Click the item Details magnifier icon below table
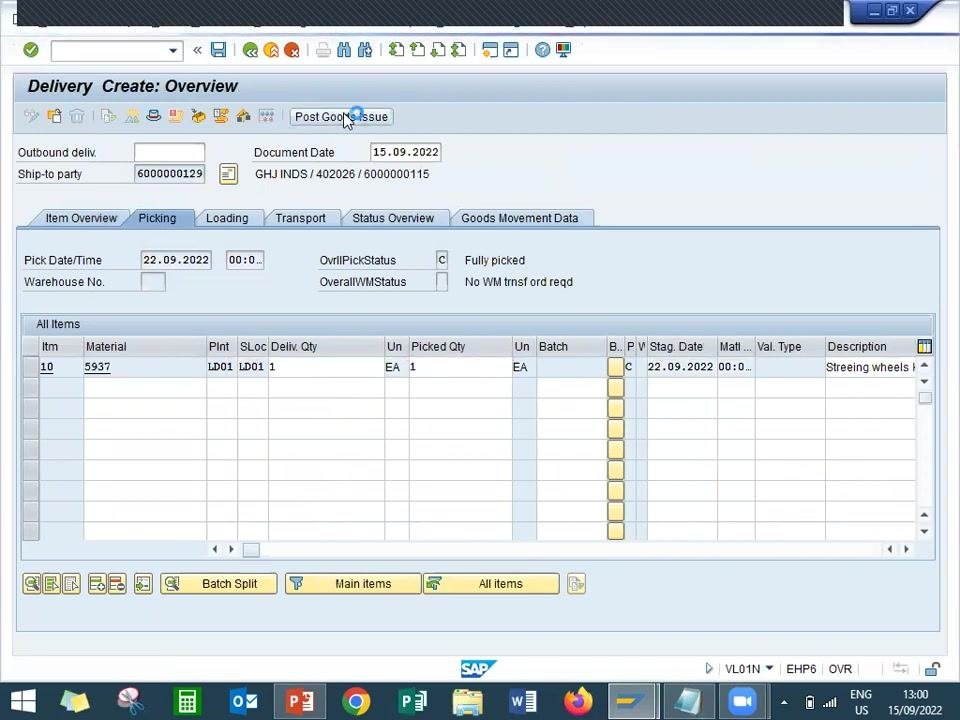960x720 pixels. coord(32,583)
